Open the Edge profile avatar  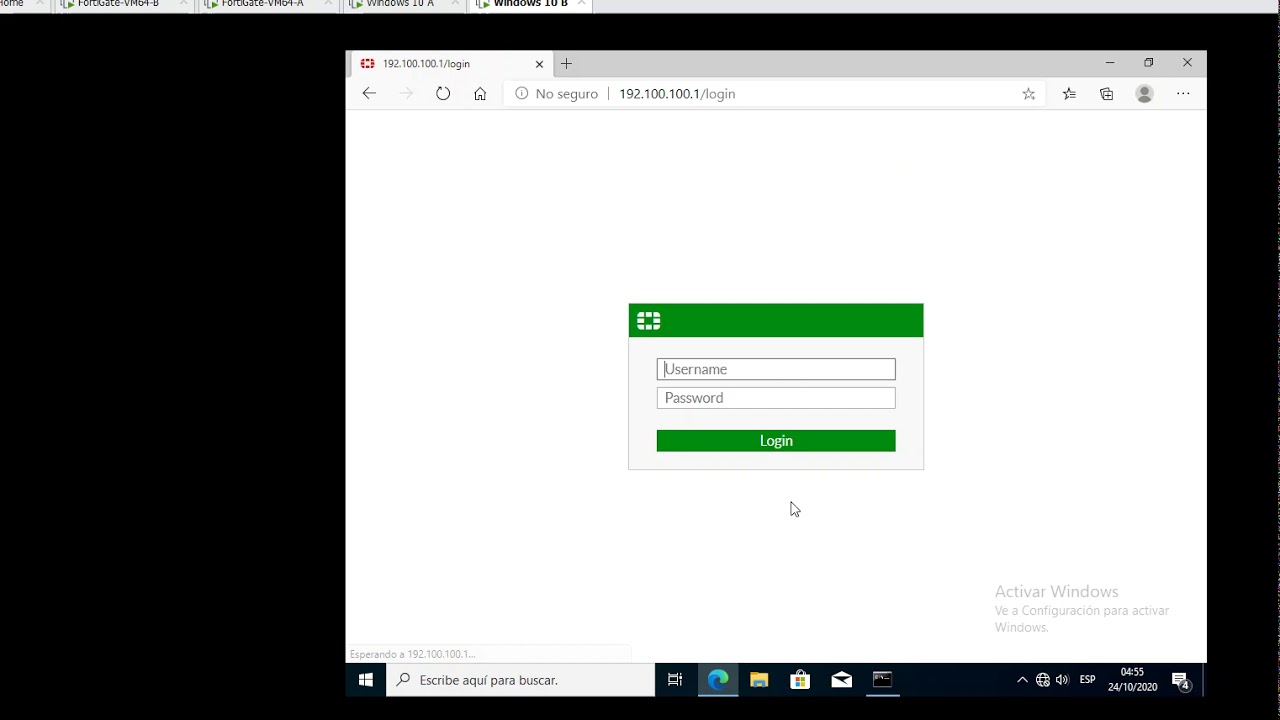click(x=1145, y=93)
